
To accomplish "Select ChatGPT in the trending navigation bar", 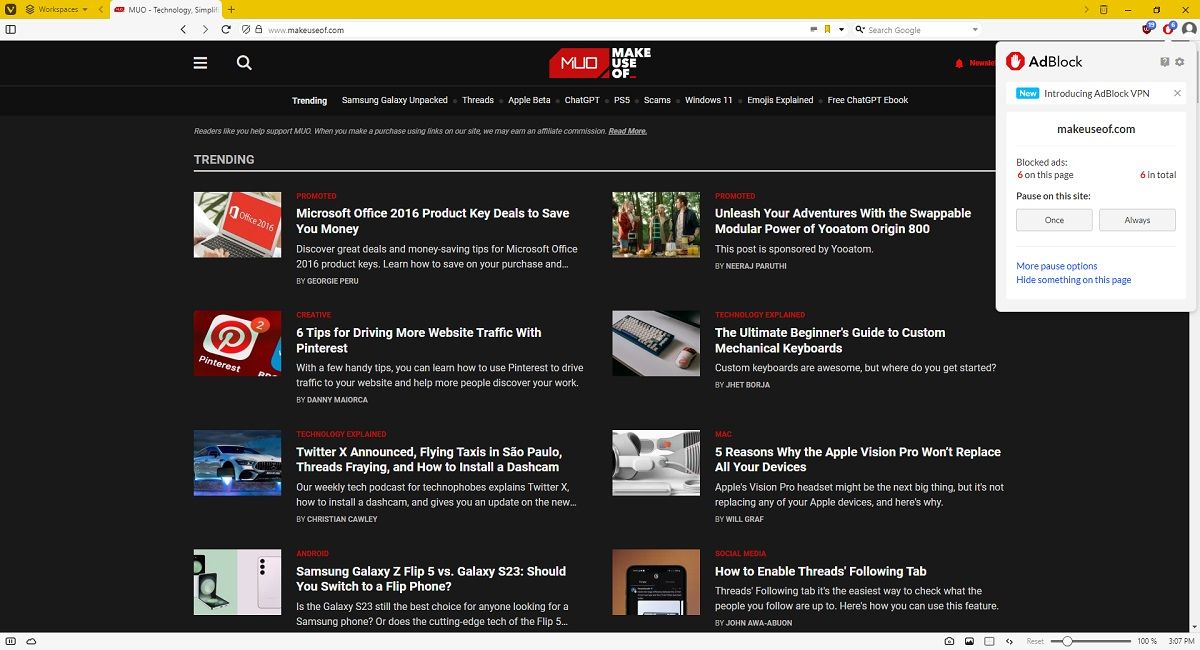I will [583, 100].
